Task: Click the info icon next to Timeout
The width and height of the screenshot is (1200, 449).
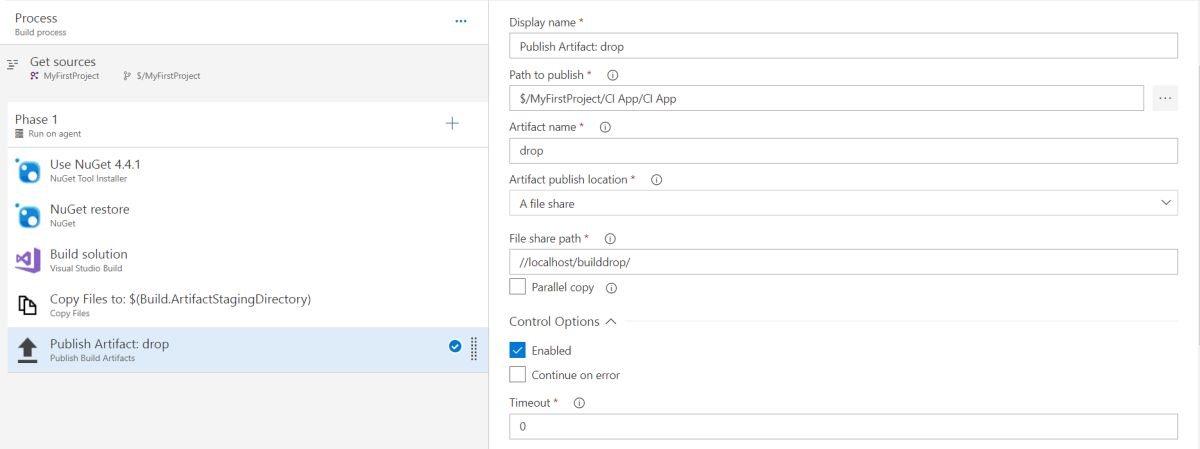Action: click(579, 403)
